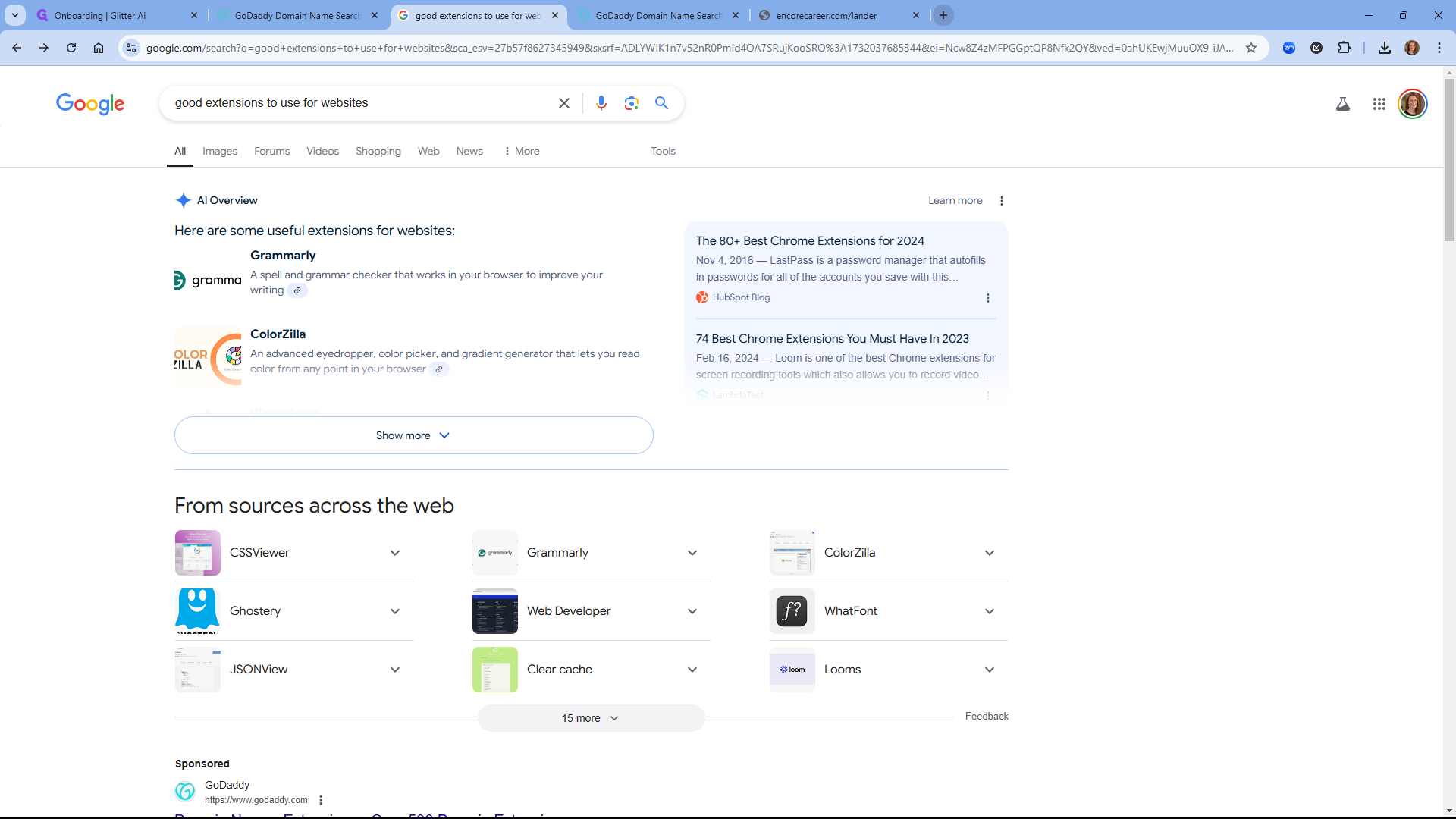The image size is (1456, 819).
Task: Click the link icon after Grammarly description
Action: click(x=297, y=290)
